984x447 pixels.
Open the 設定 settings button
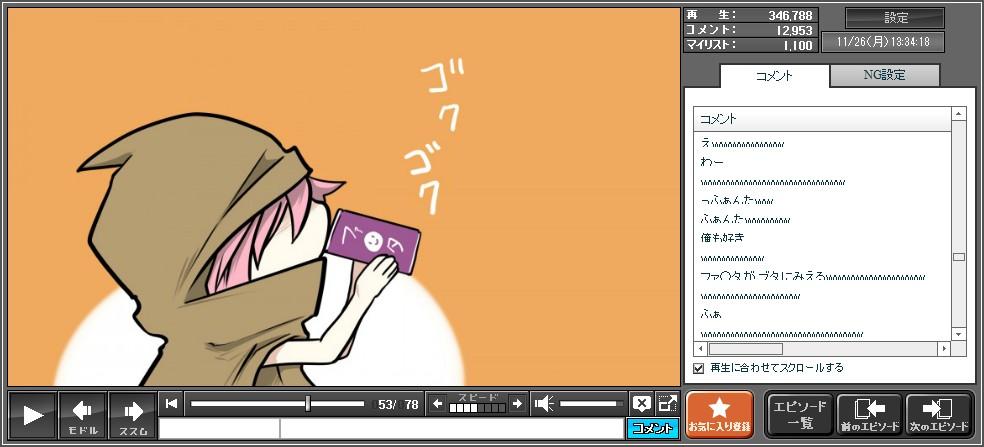895,18
